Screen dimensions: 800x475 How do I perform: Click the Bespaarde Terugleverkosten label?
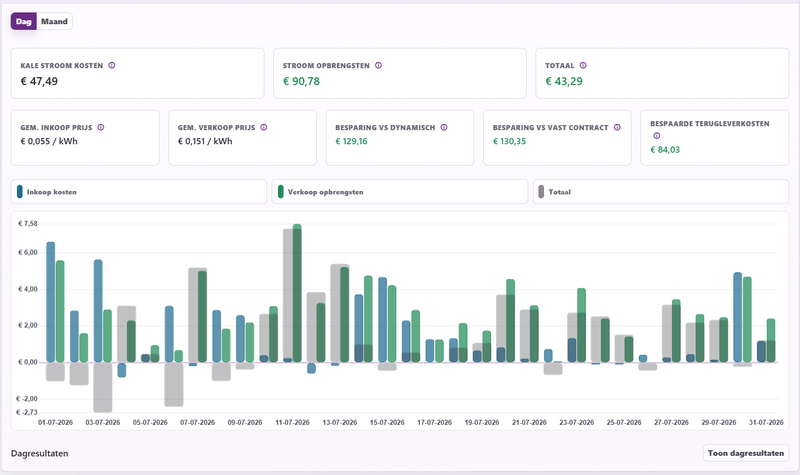point(710,123)
